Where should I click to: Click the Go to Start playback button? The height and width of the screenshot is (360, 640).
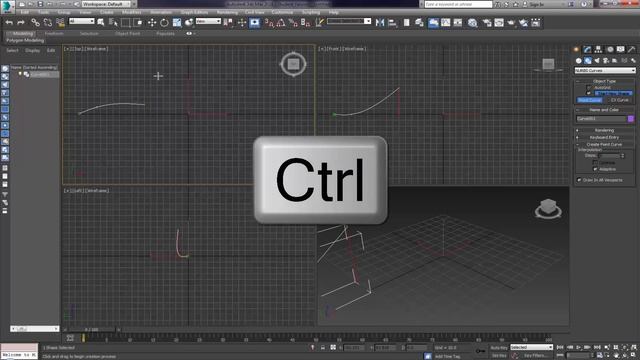[x=560, y=347]
